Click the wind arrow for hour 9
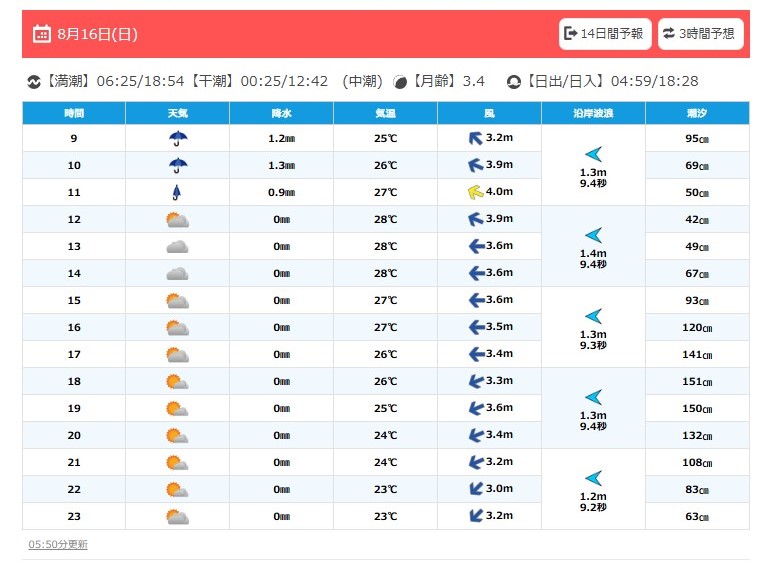 [x=476, y=138]
